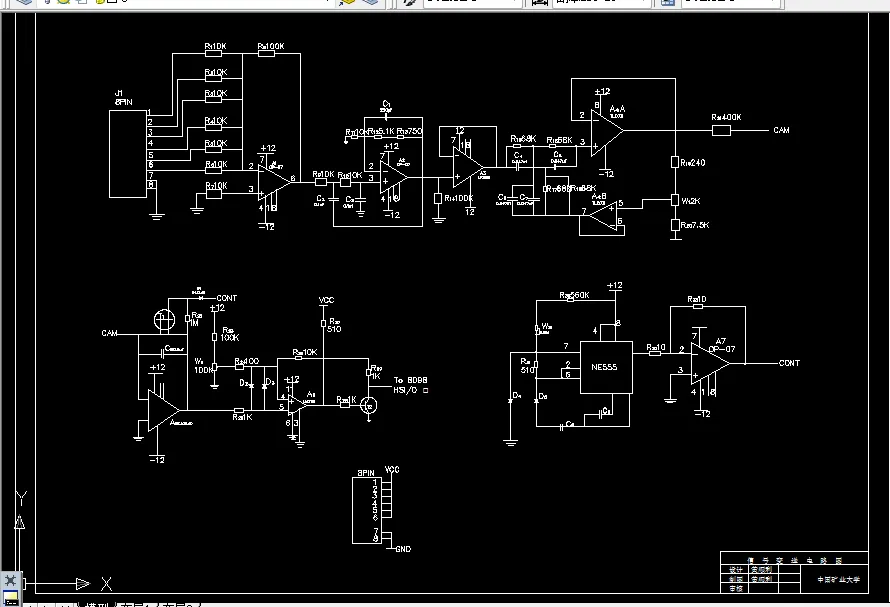Click the +12 label above the NE555

[x=615, y=286]
